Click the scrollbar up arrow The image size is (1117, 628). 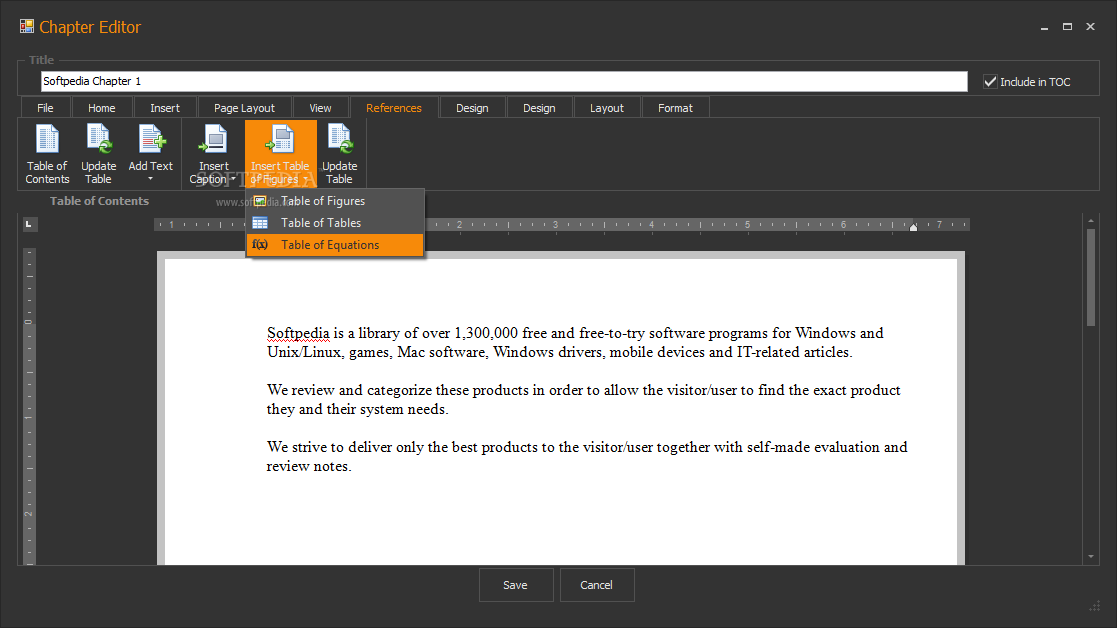click(x=1091, y=221)
